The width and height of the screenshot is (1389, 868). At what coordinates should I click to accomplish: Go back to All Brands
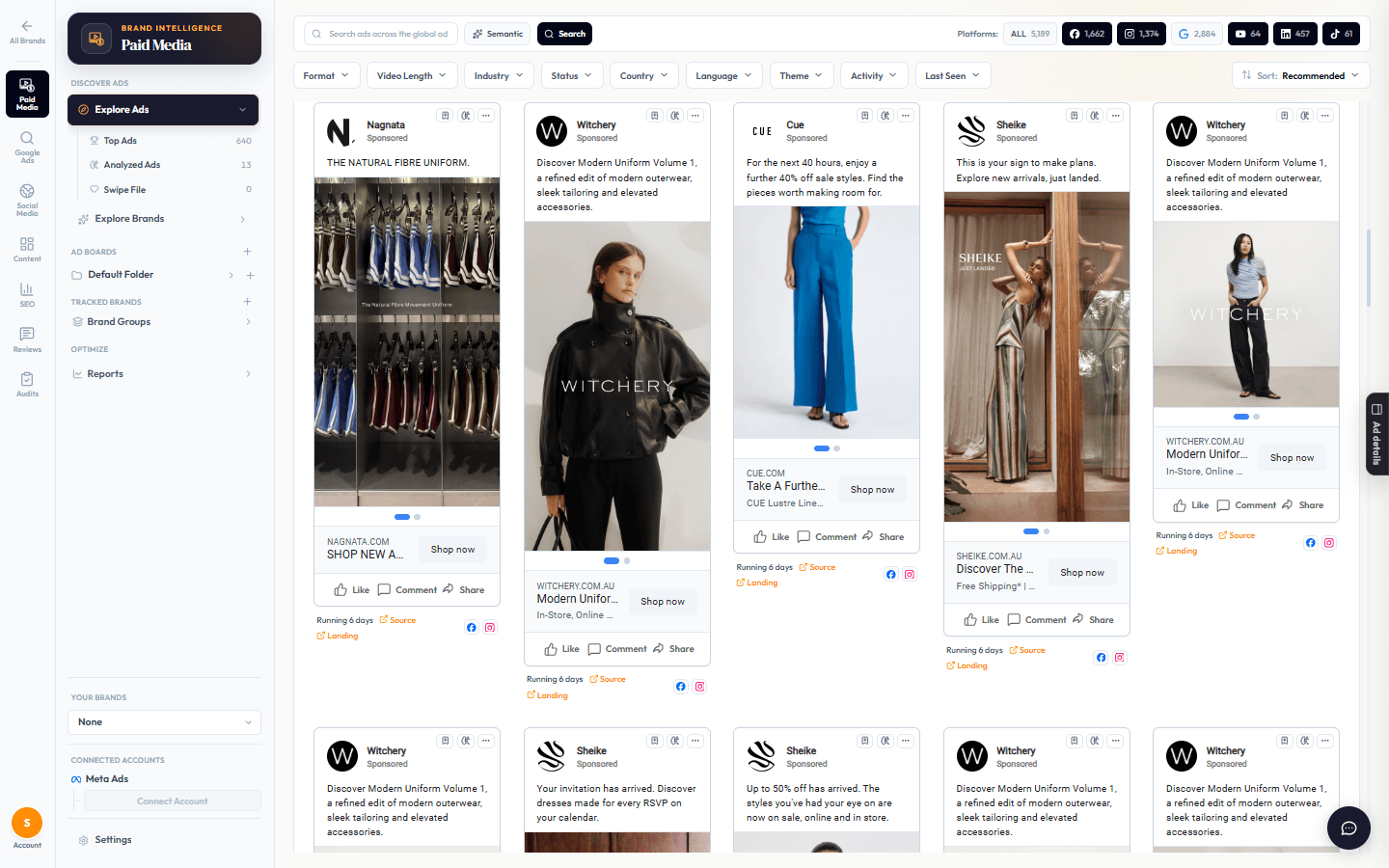[x=27, y=32]
